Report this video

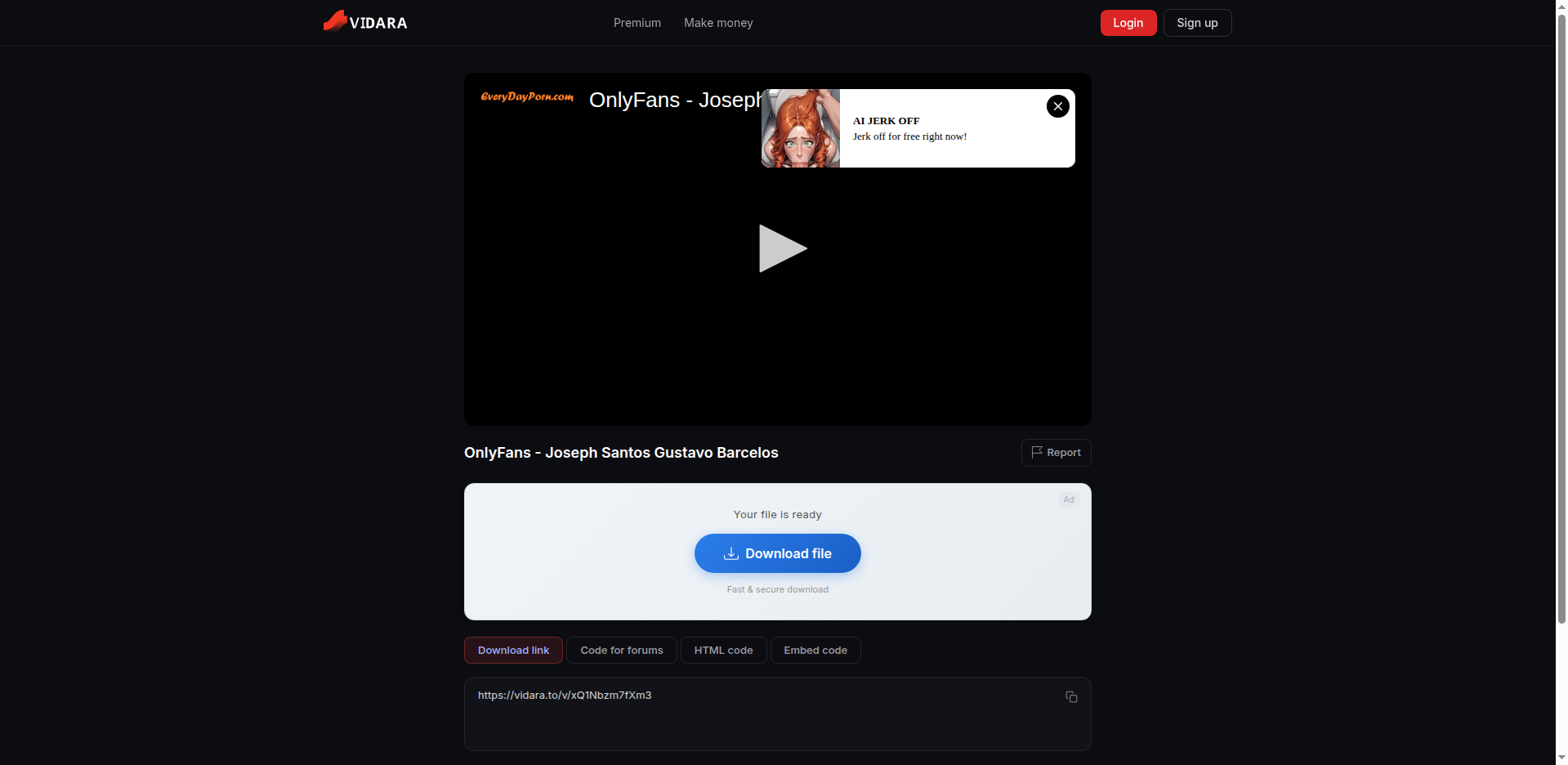(1056, 453)
